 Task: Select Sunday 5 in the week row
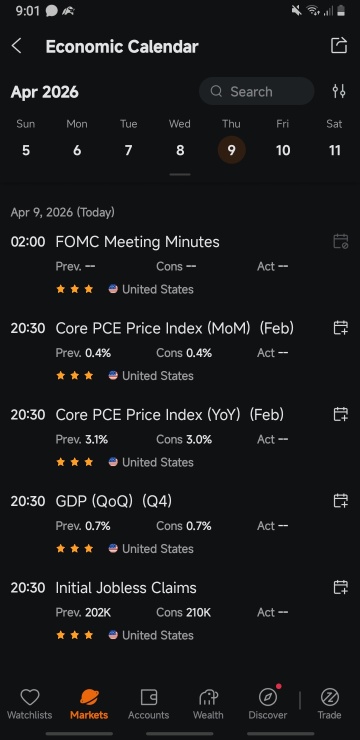point(25,150)
